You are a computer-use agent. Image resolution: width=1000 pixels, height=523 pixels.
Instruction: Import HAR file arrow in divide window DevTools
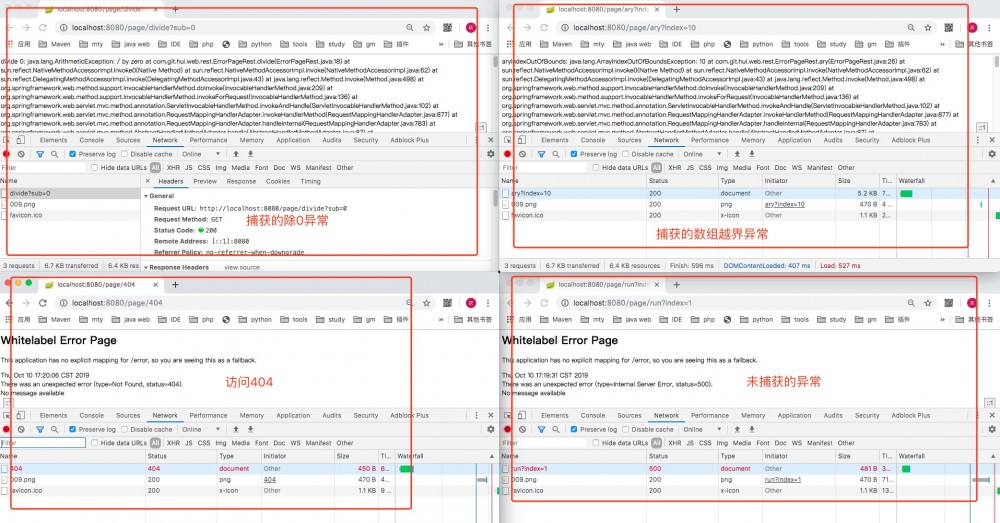click(235, 154)
